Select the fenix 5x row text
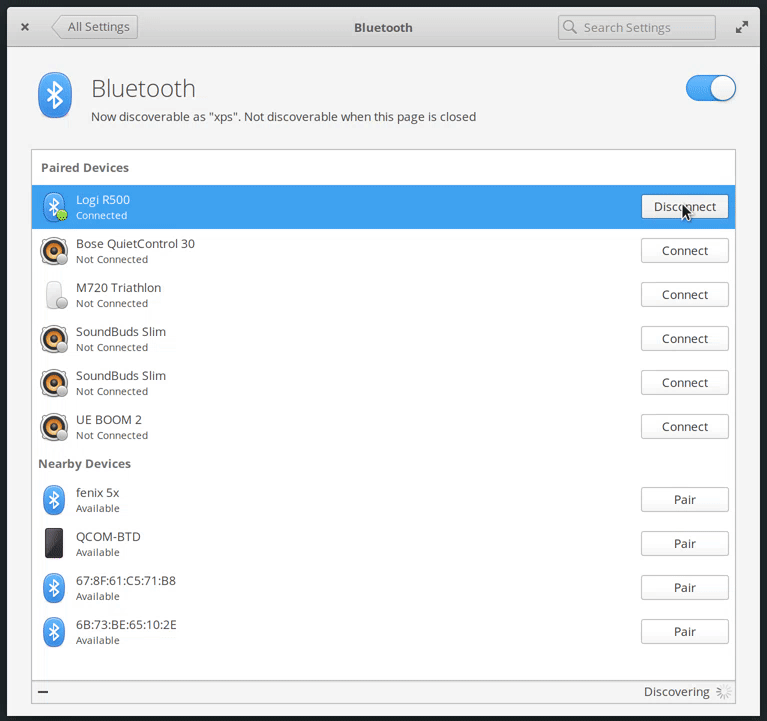 coord(97,493)
